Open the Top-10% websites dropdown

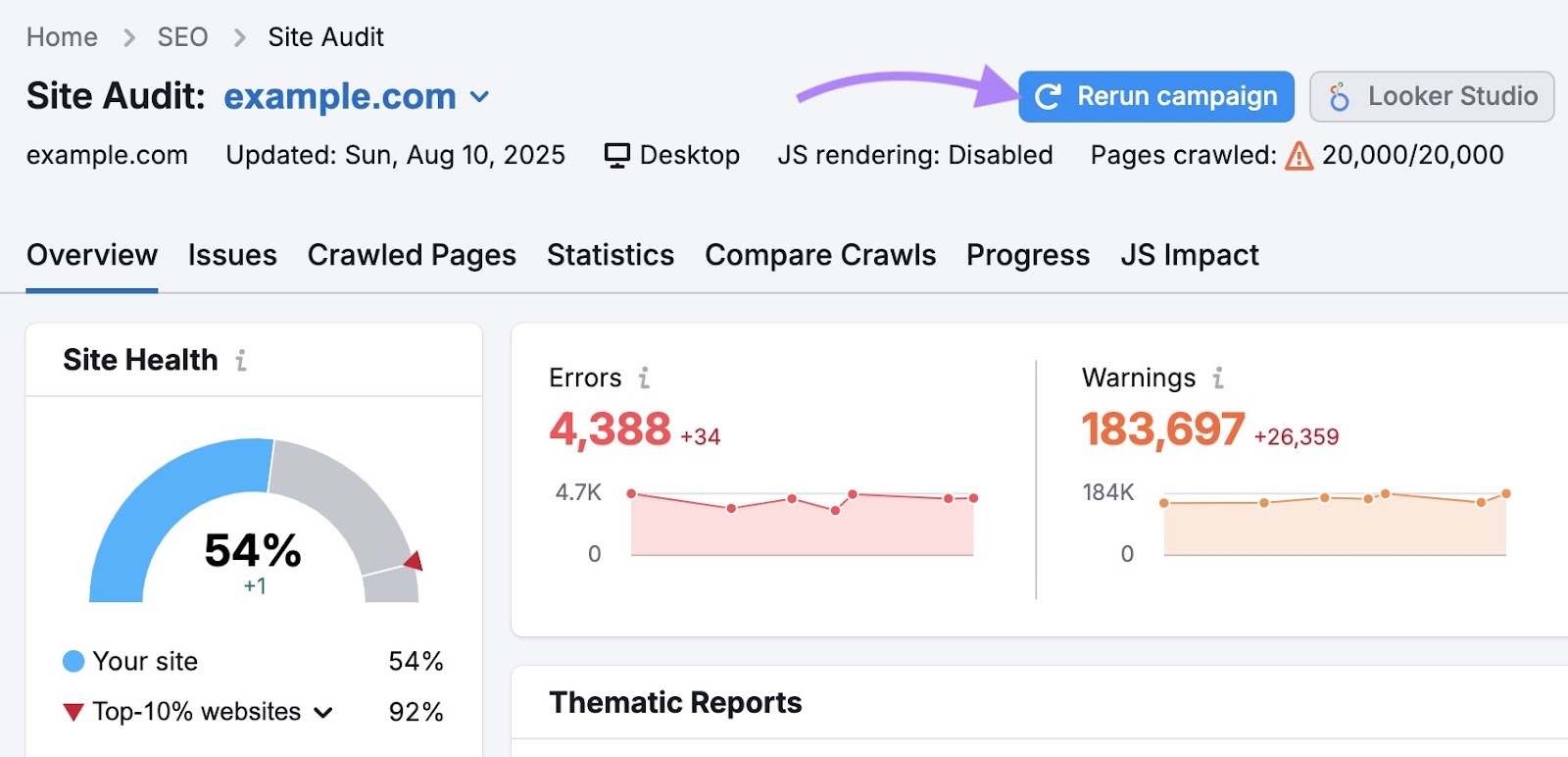tap(322, 713)
